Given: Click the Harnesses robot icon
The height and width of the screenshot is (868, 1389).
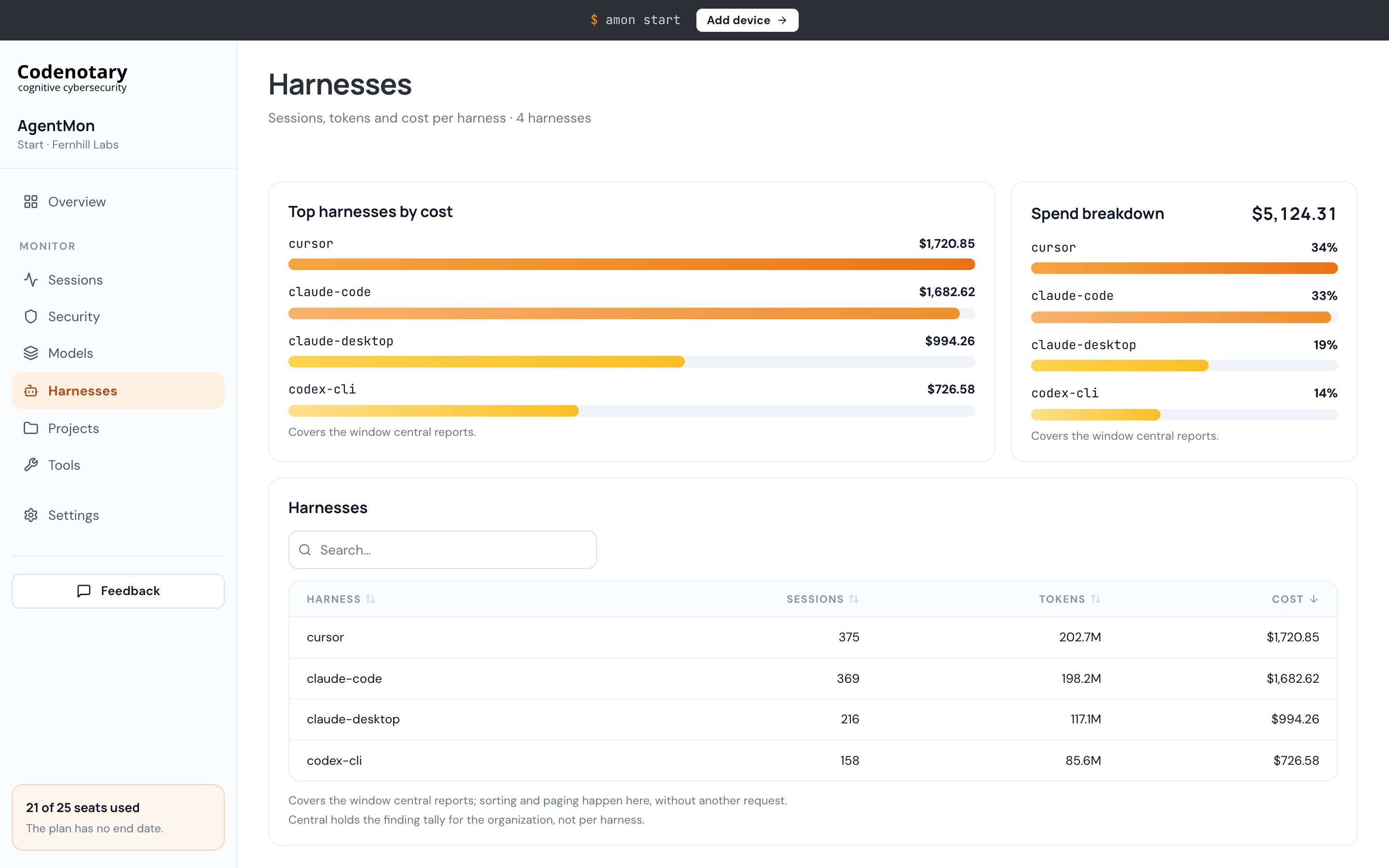Looking at the screenshot, I should pos(31,391).
